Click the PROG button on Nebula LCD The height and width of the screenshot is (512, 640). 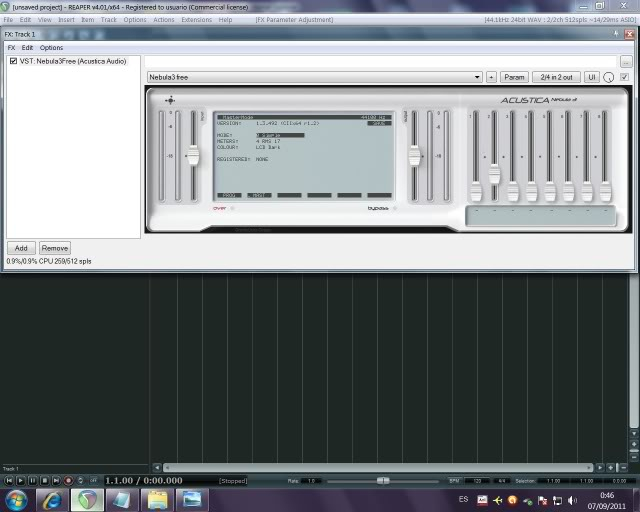point(229,196)
